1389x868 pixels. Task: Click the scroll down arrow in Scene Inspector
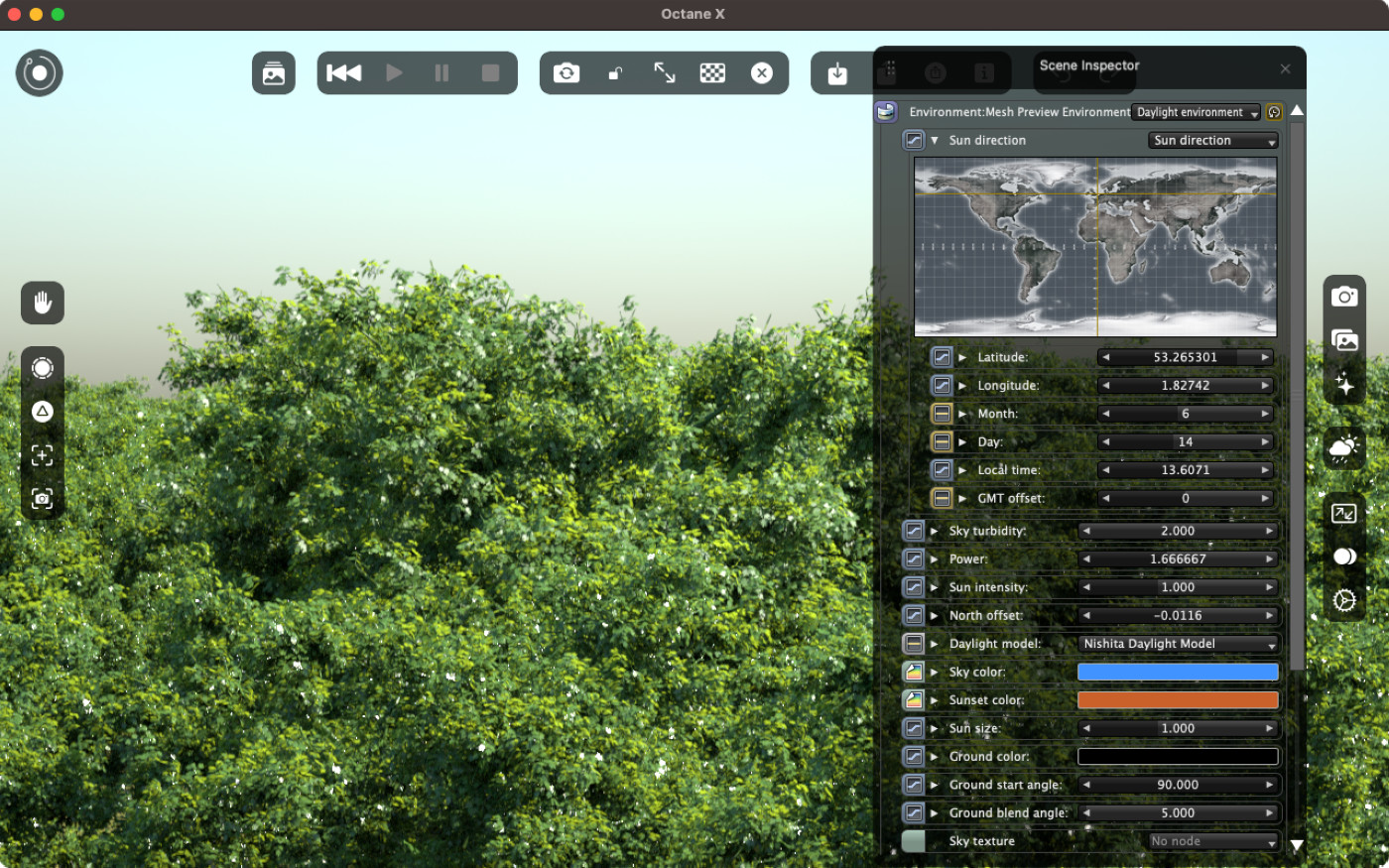coord(1297,845)
